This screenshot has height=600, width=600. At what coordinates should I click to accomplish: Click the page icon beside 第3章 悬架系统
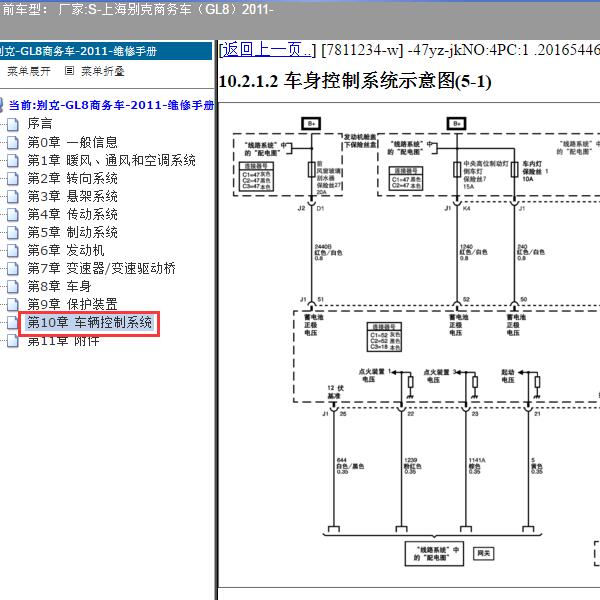pyautogui.click(x=13, y=196)
